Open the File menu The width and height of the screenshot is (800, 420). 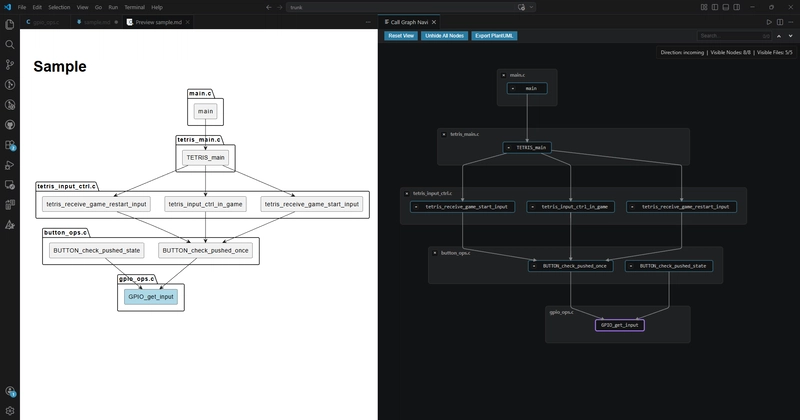[x=22, y=7]
